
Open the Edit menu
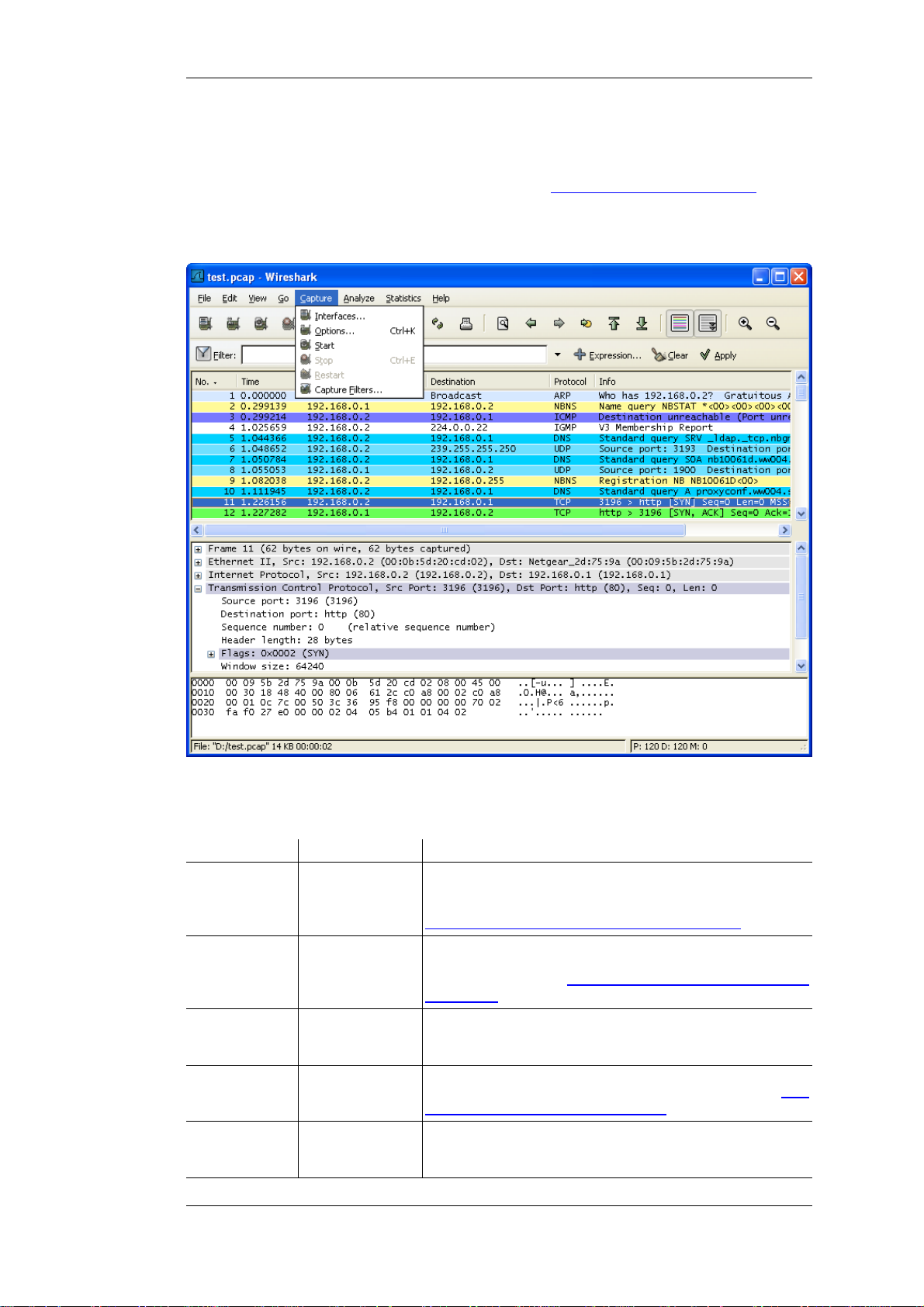(230, 299)
